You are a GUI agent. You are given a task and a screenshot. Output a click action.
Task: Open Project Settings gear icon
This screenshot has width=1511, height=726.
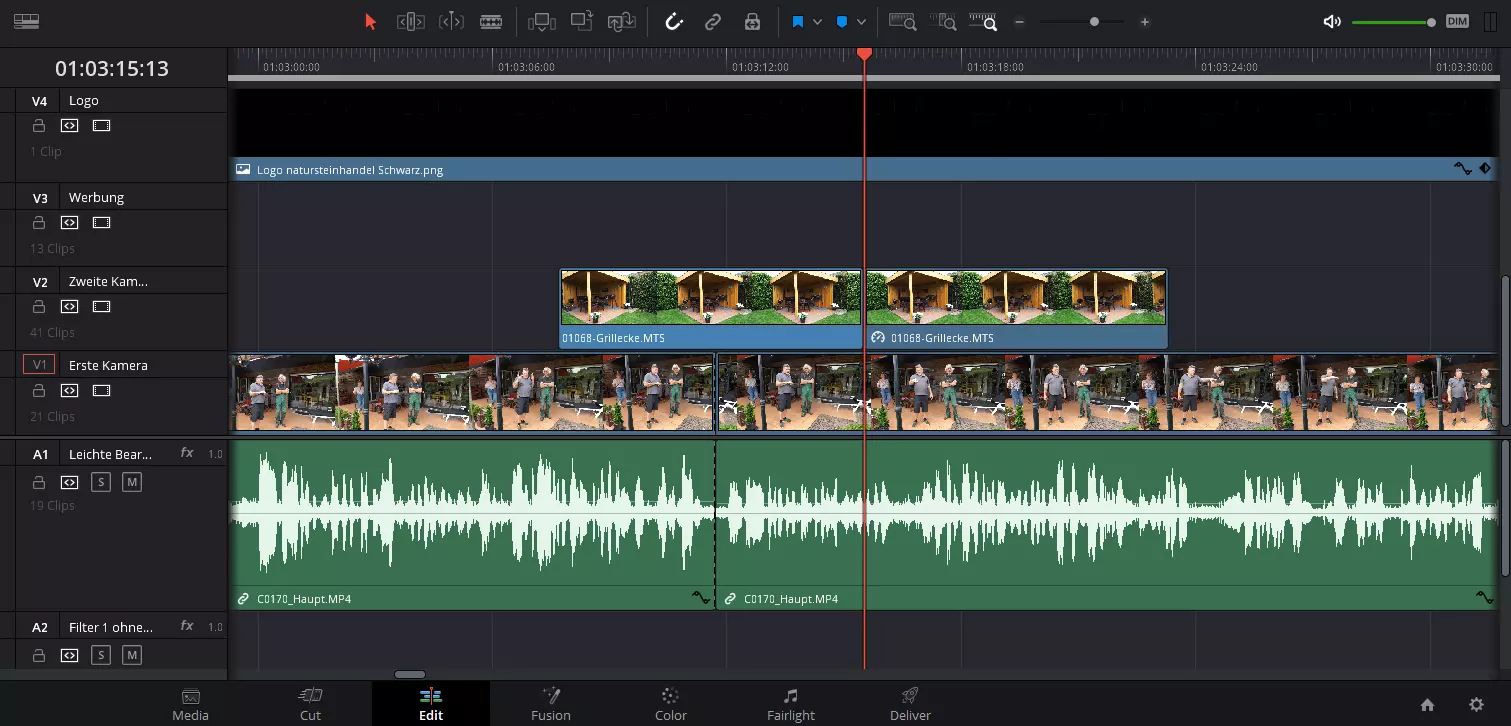1476,704
